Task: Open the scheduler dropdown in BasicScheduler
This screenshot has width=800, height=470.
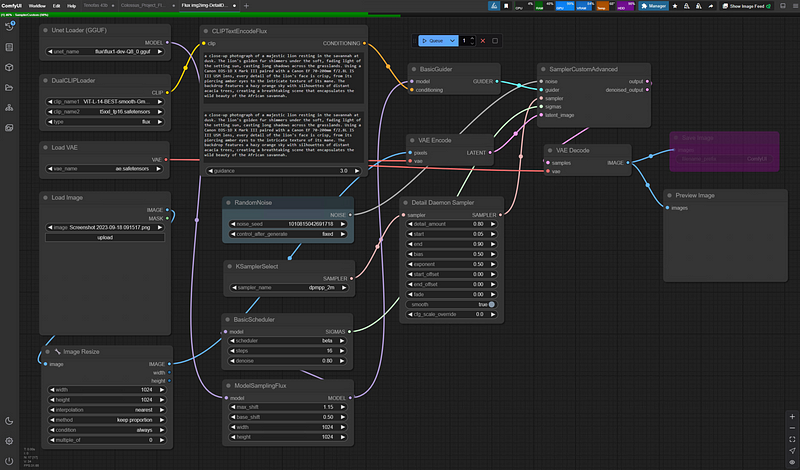Action: (x=288, y=341)
